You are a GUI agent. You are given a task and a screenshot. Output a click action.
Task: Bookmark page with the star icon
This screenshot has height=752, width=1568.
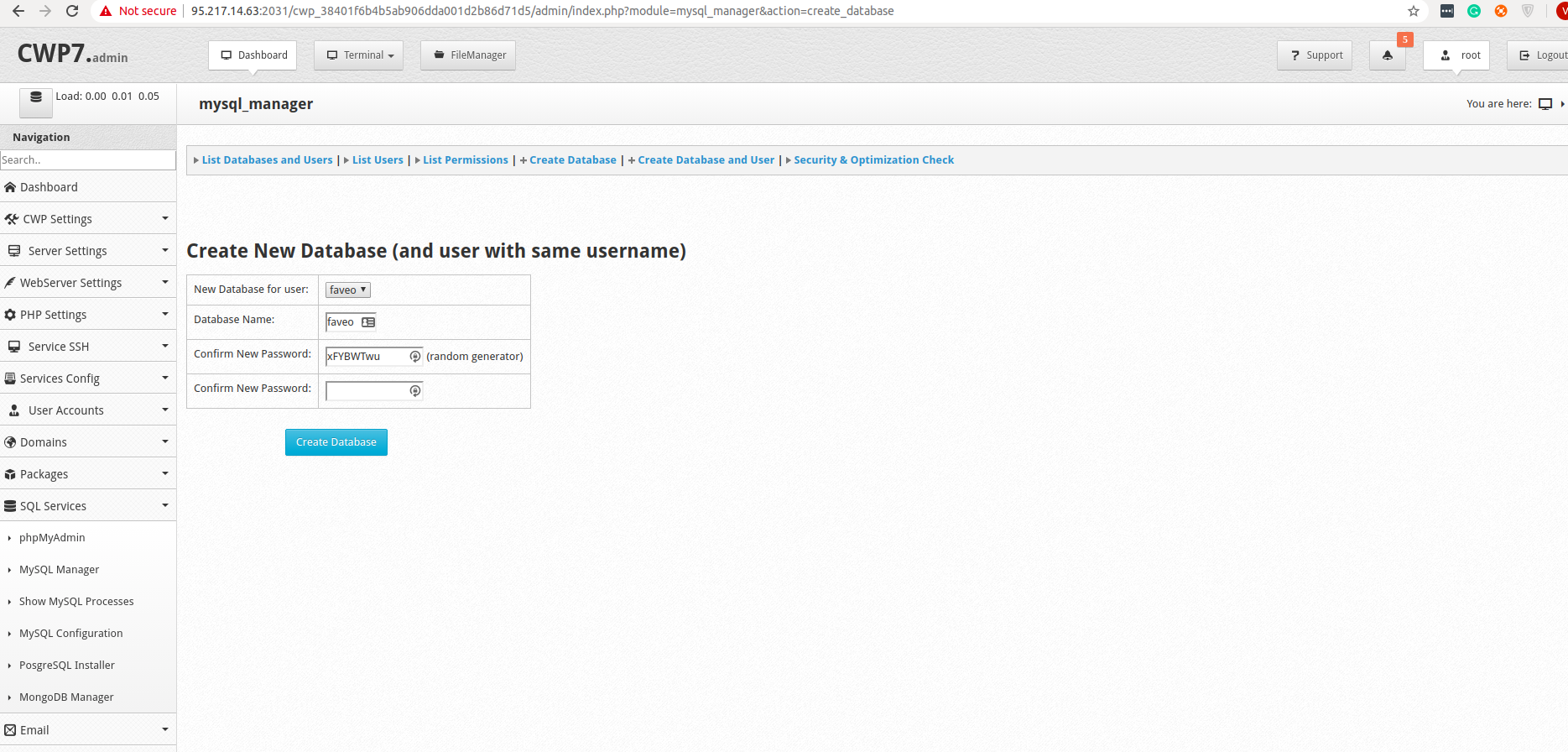[x=1414, y=11]
